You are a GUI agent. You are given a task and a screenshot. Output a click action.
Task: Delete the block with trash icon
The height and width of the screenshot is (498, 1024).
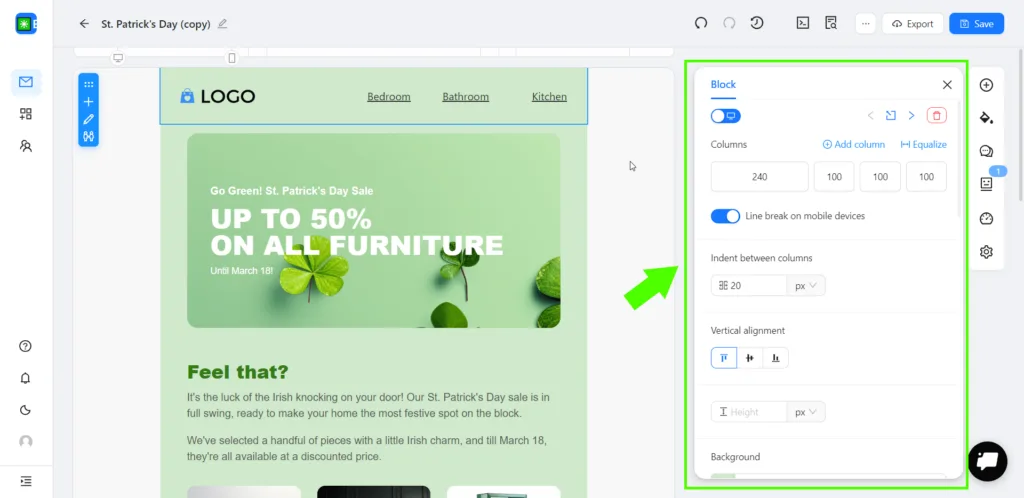pyautogui.click(x=936, y=116)
